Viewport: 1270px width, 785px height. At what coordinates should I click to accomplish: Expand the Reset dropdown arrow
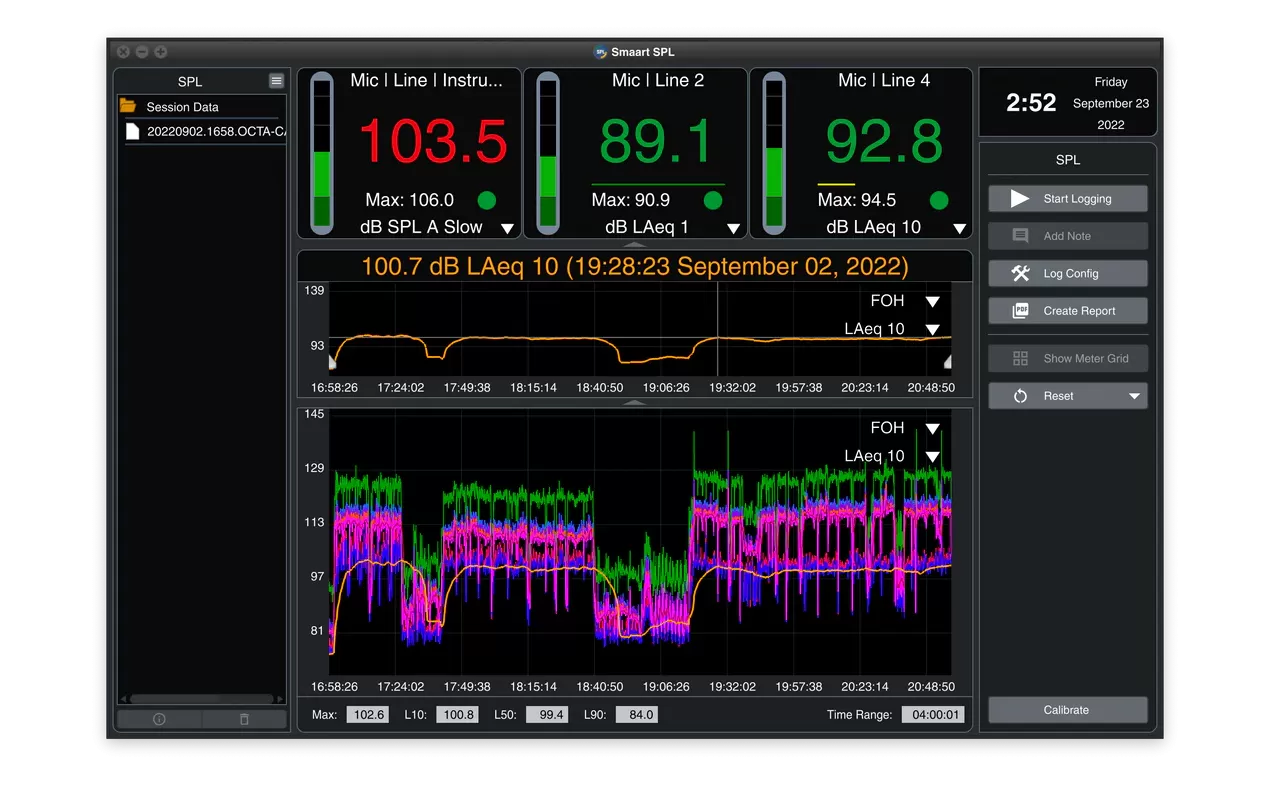click(1134, 396)
